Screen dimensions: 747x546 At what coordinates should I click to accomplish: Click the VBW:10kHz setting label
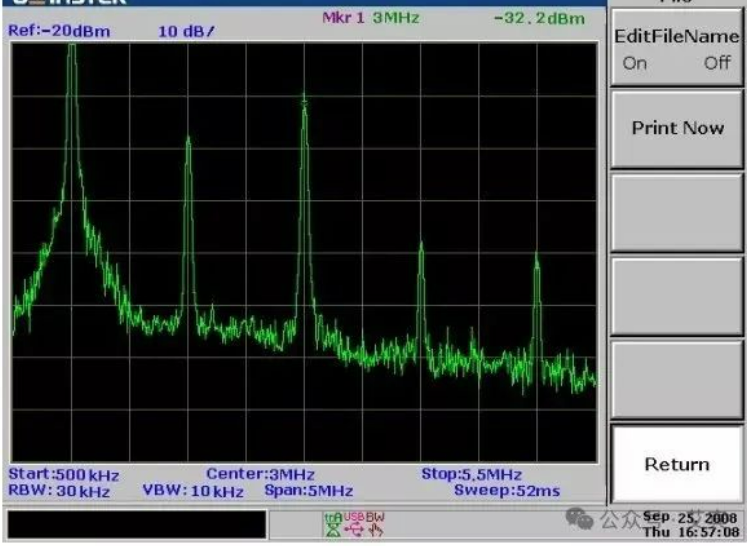point(193,491)
